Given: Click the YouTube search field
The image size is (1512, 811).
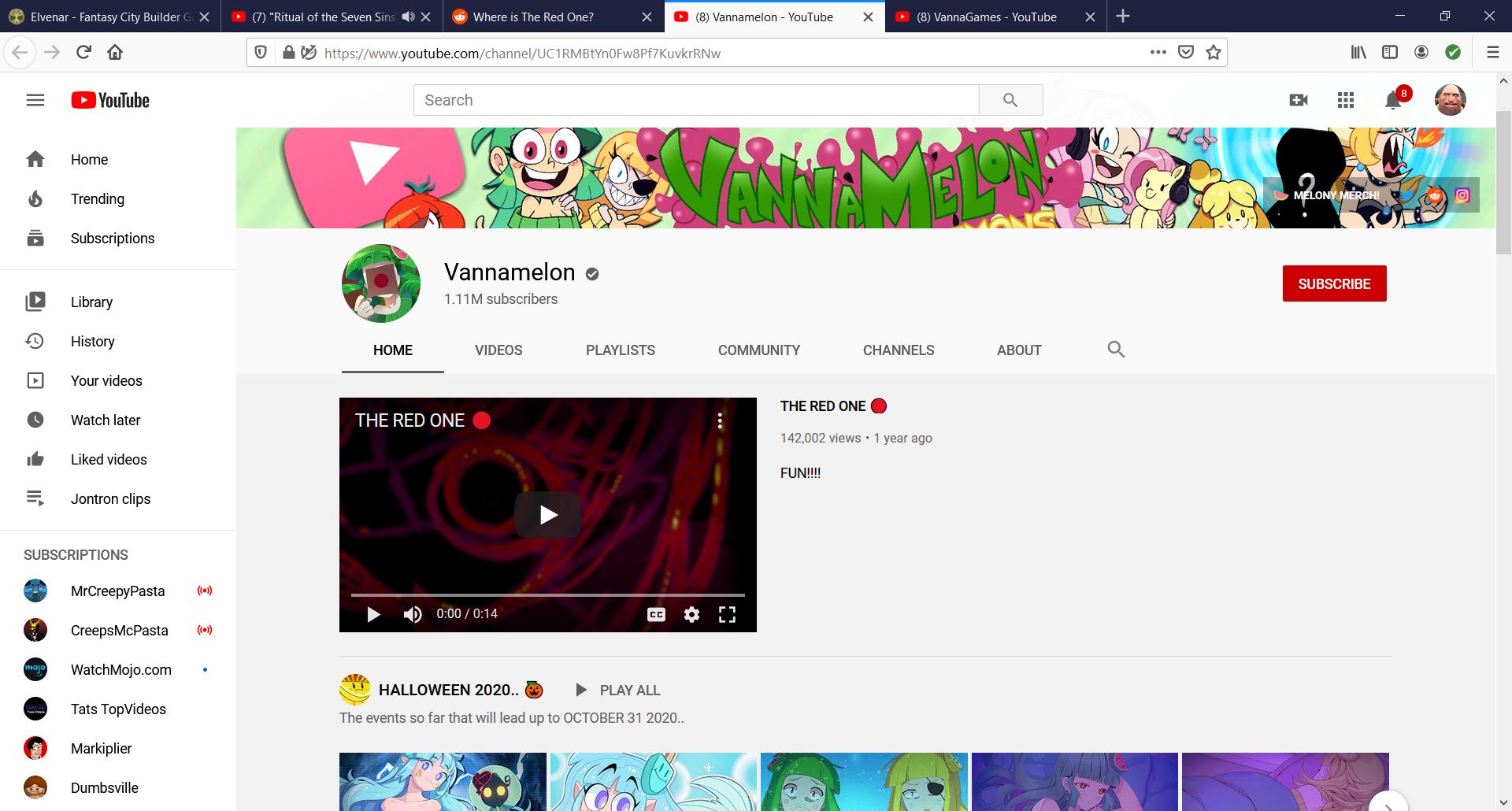Looking at the screenshot, I should 696,100.
